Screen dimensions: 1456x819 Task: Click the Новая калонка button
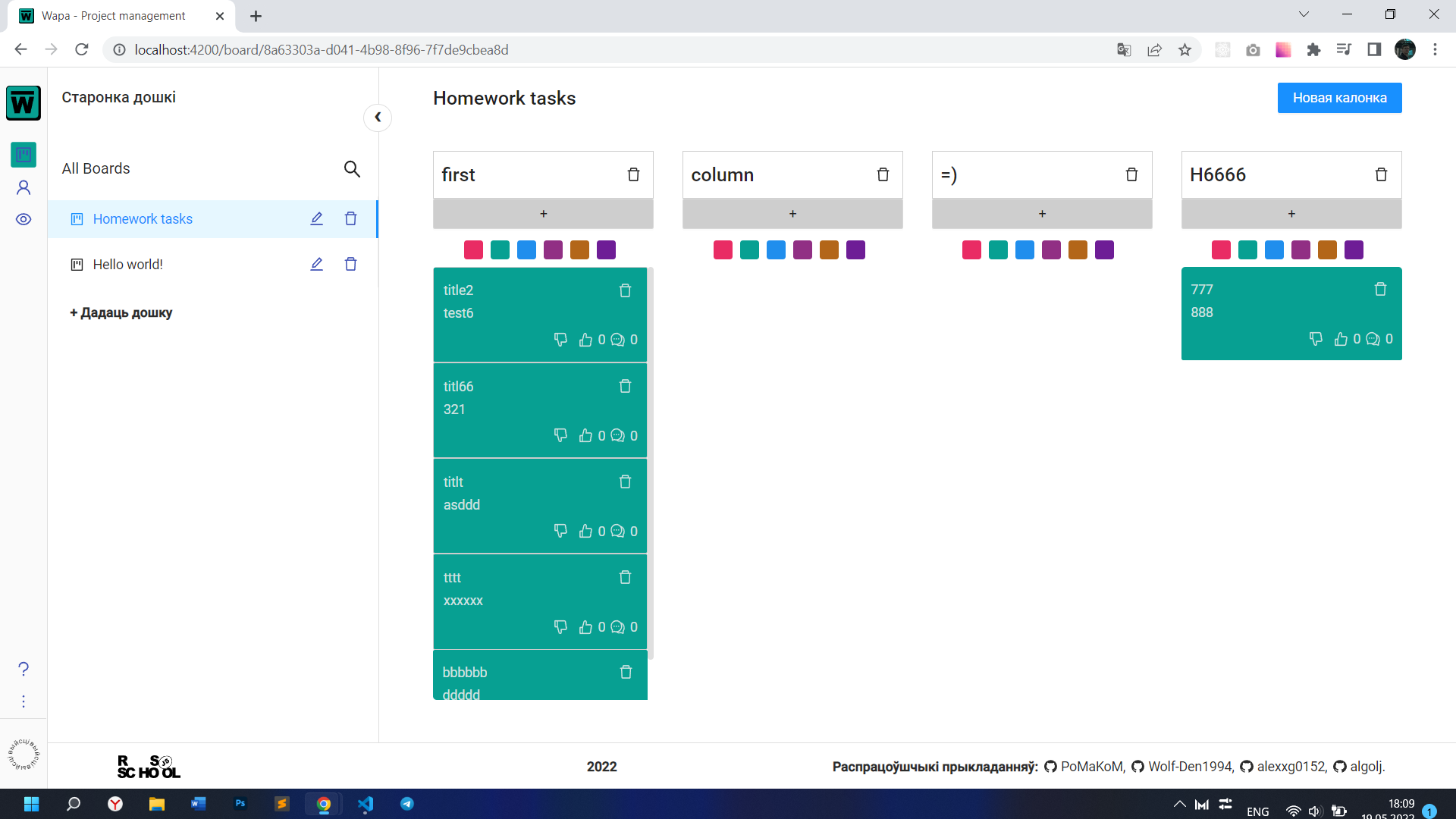click(x=1339, y=98)
